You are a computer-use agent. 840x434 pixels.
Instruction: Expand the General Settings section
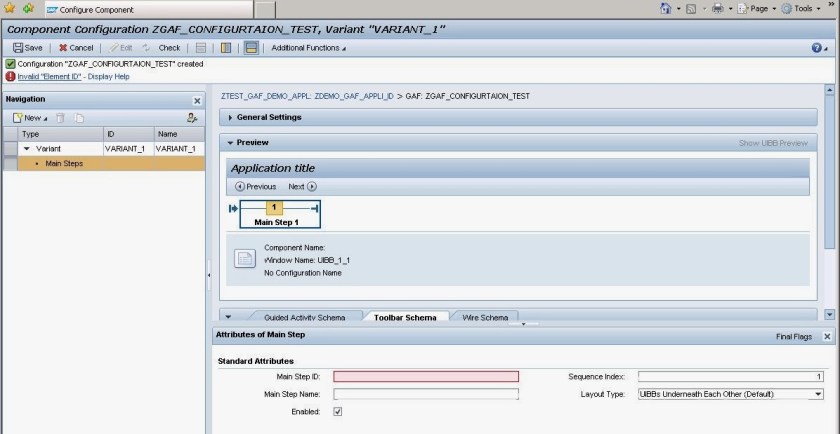click(230, 117)
